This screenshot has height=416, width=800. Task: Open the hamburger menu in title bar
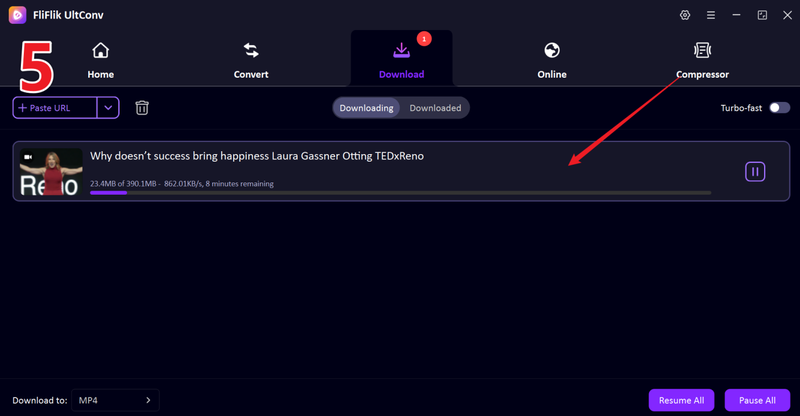711,15
